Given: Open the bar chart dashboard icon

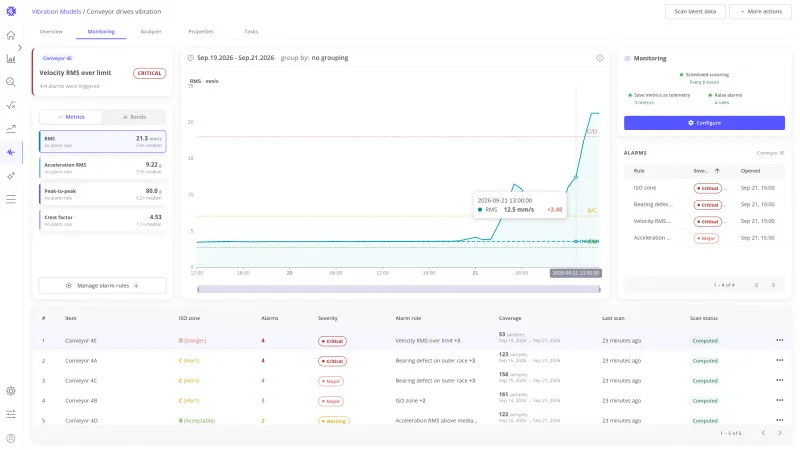Looking at the screenshot, I should pos(11,59).
